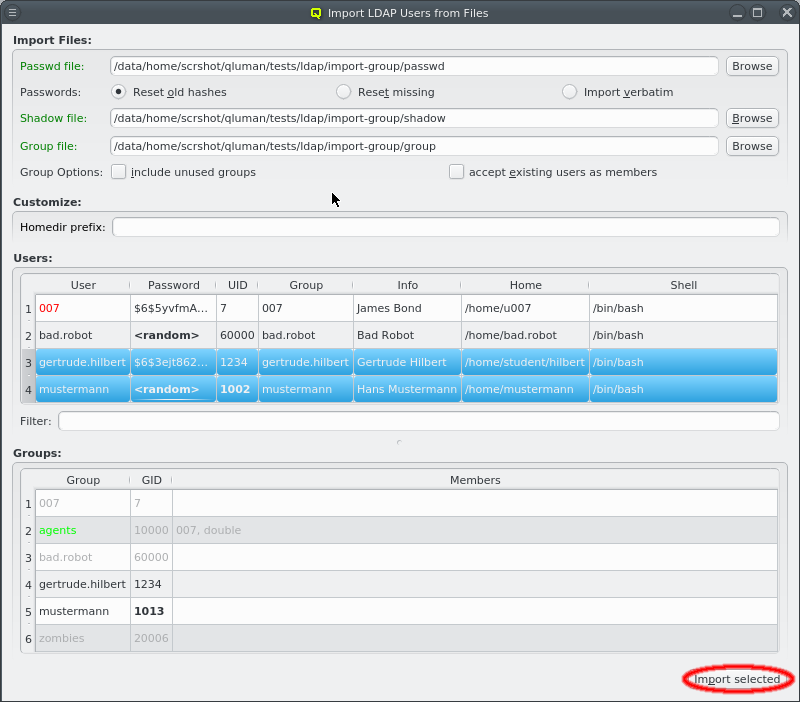Screen dimensions: 800x702
Task: Open the window menu icon in title bar
Action: pos(12,12)
